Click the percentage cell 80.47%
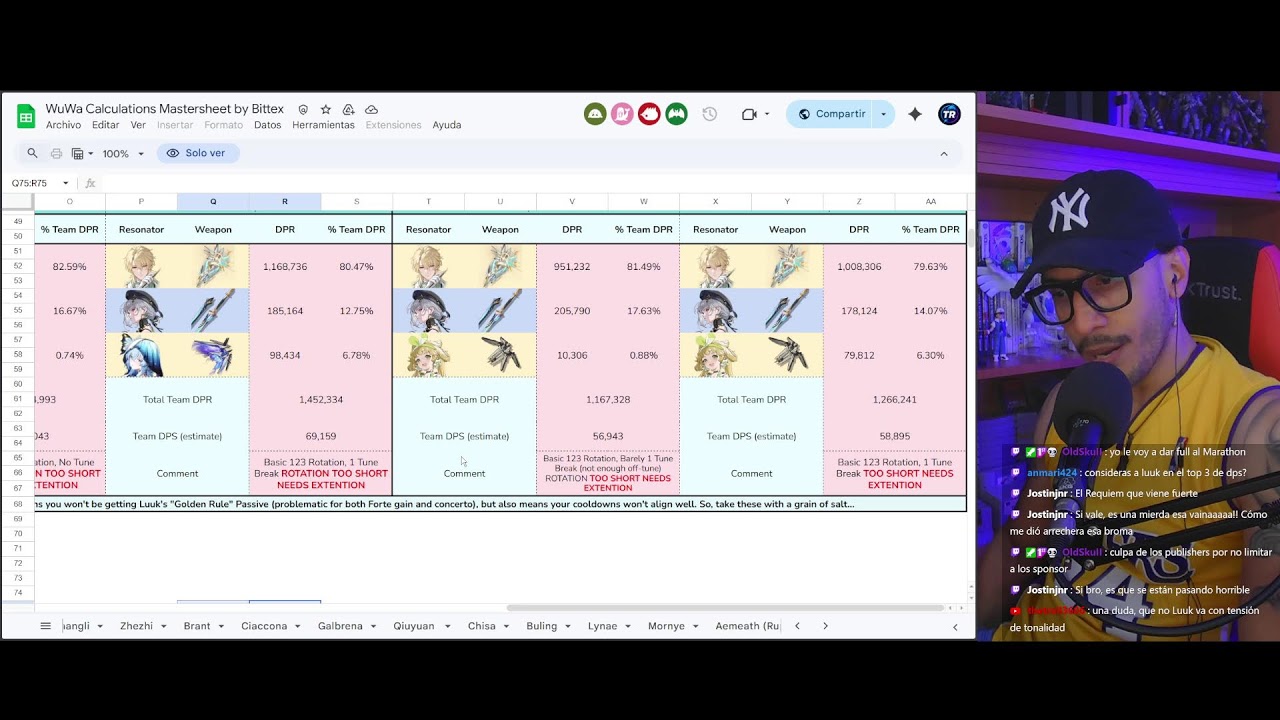Viewport: 1280px width, 720px height. [x=356, y=267]
